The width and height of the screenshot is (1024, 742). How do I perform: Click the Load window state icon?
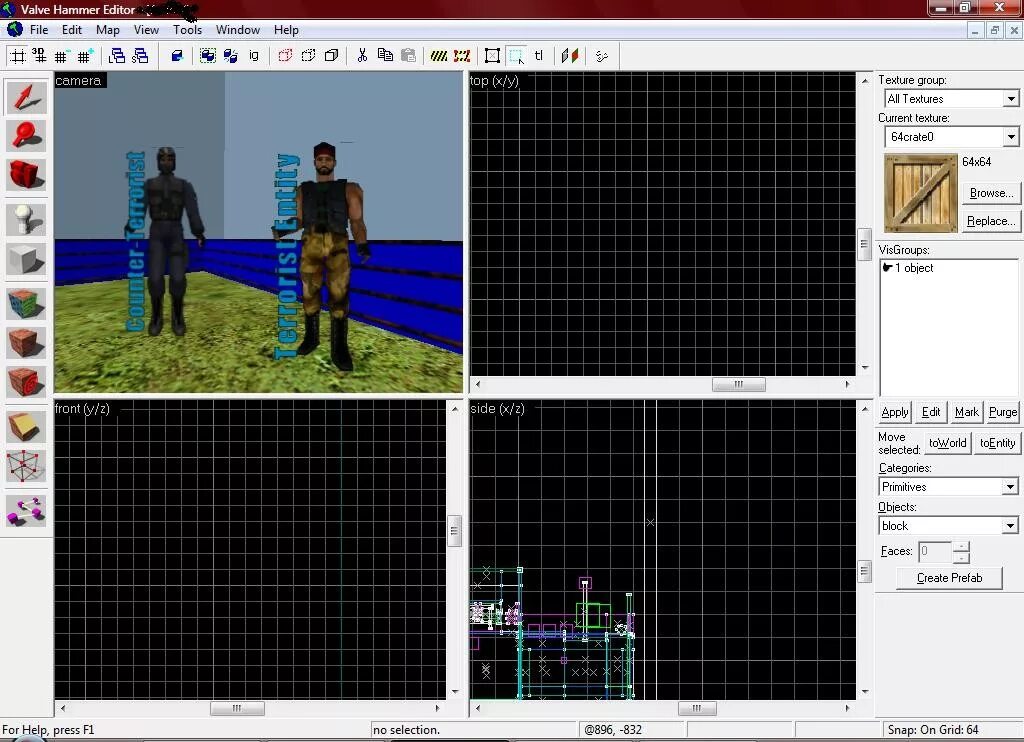[118, 56]
